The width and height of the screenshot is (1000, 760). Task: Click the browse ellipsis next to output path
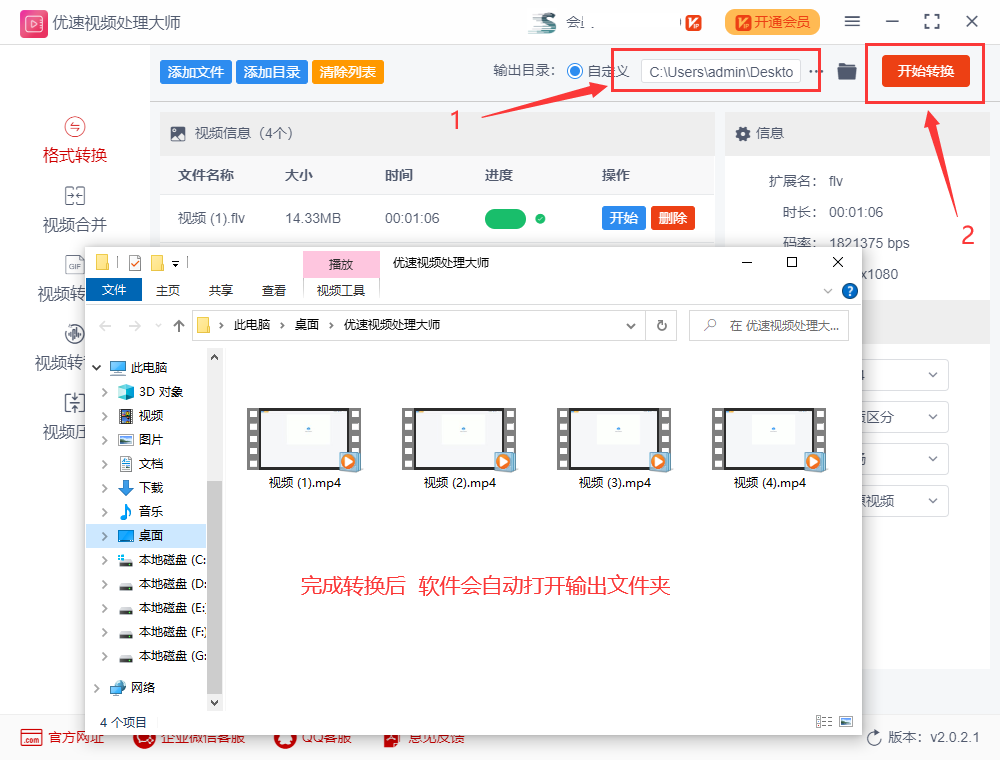tap(815, 71)
